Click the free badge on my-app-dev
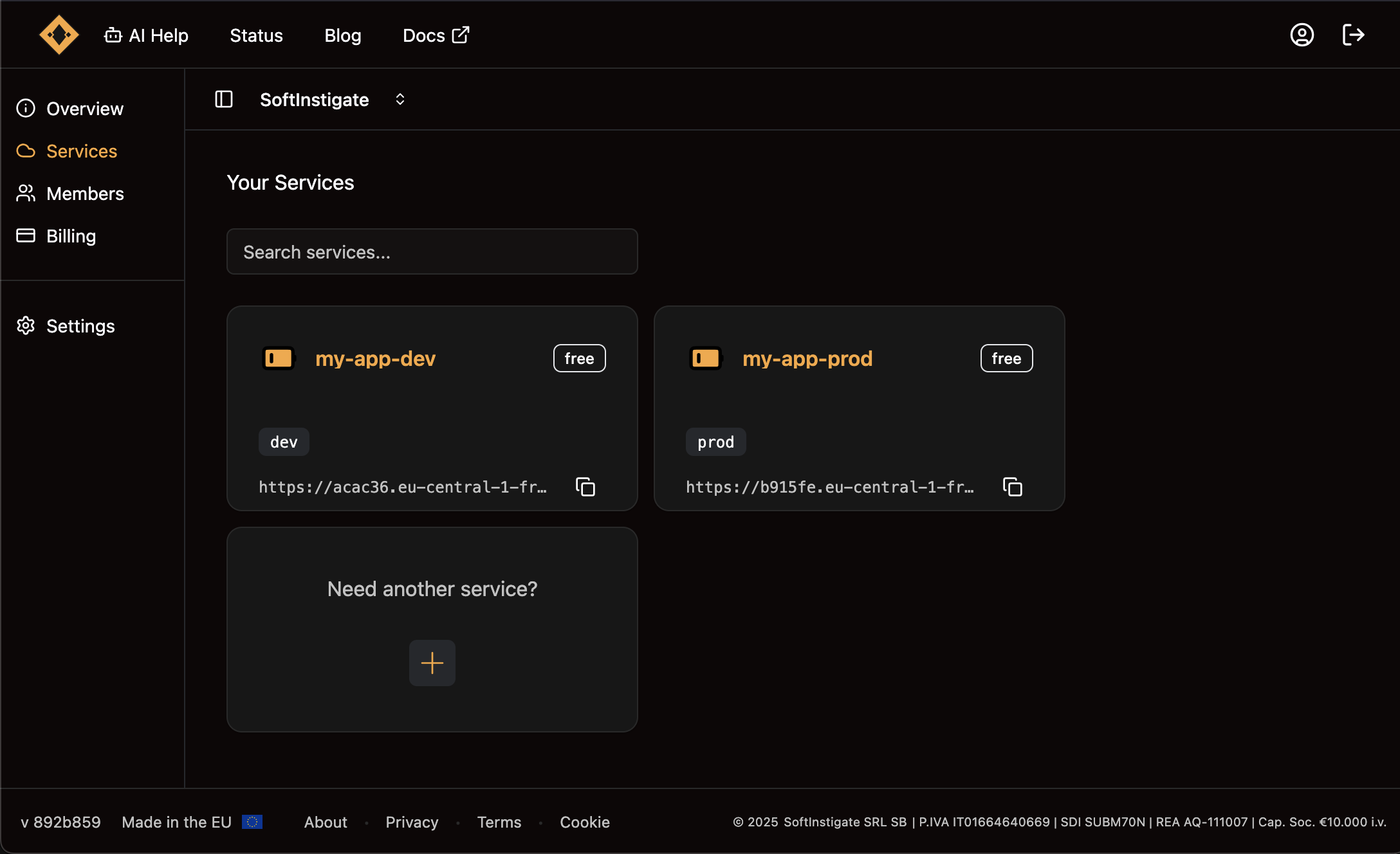Image resolution: width=1400 pixels, height=854 pixels. tap(579, 358)
